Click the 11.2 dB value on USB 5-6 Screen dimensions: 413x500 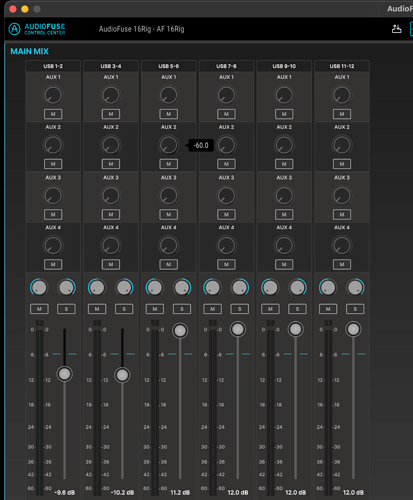click(x=180, y=492)
